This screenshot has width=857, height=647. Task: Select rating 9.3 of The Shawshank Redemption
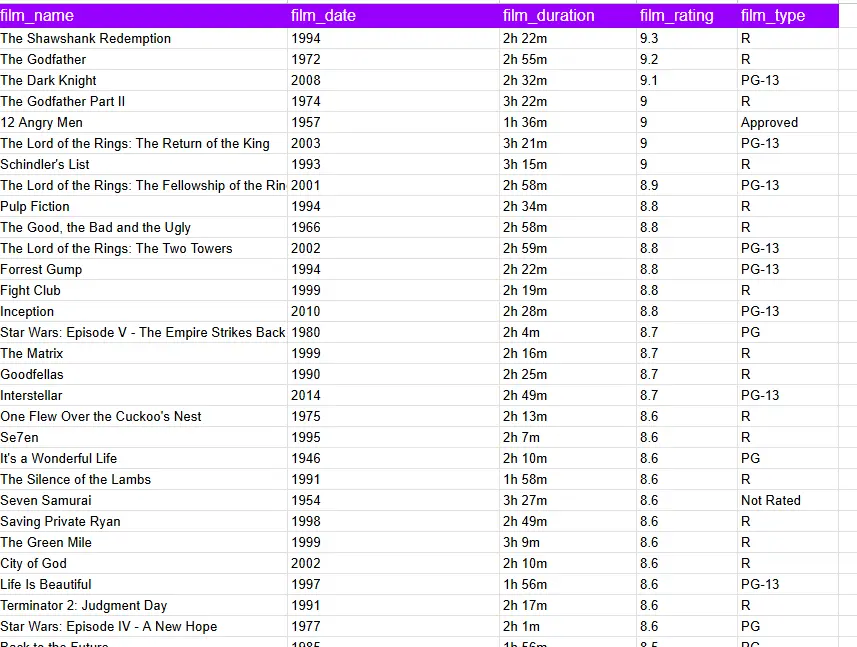click(687, 38)
